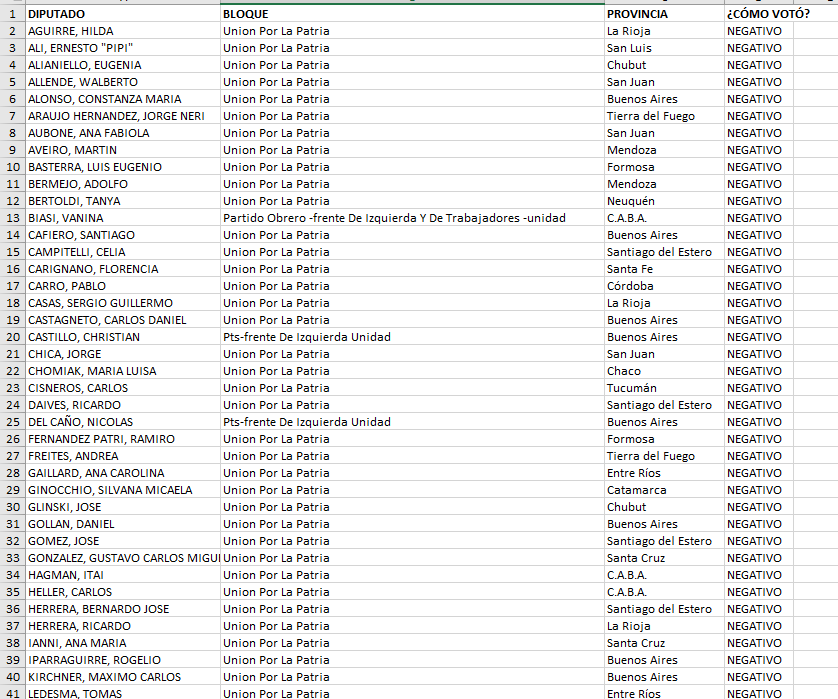Select cell IANNI, ANA MARIA

click(123, 643)
